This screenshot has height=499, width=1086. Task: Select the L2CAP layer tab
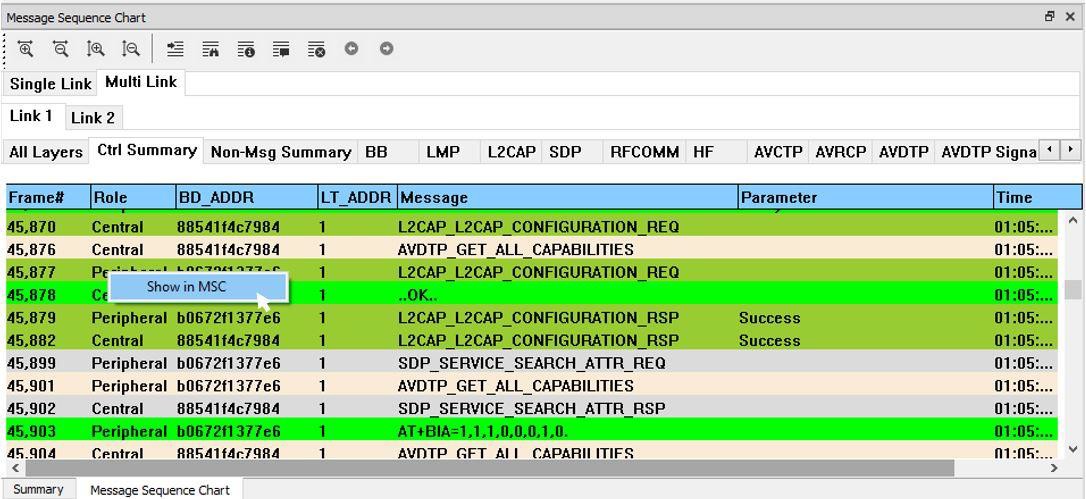pyautogui.click(x=511, y=152)
